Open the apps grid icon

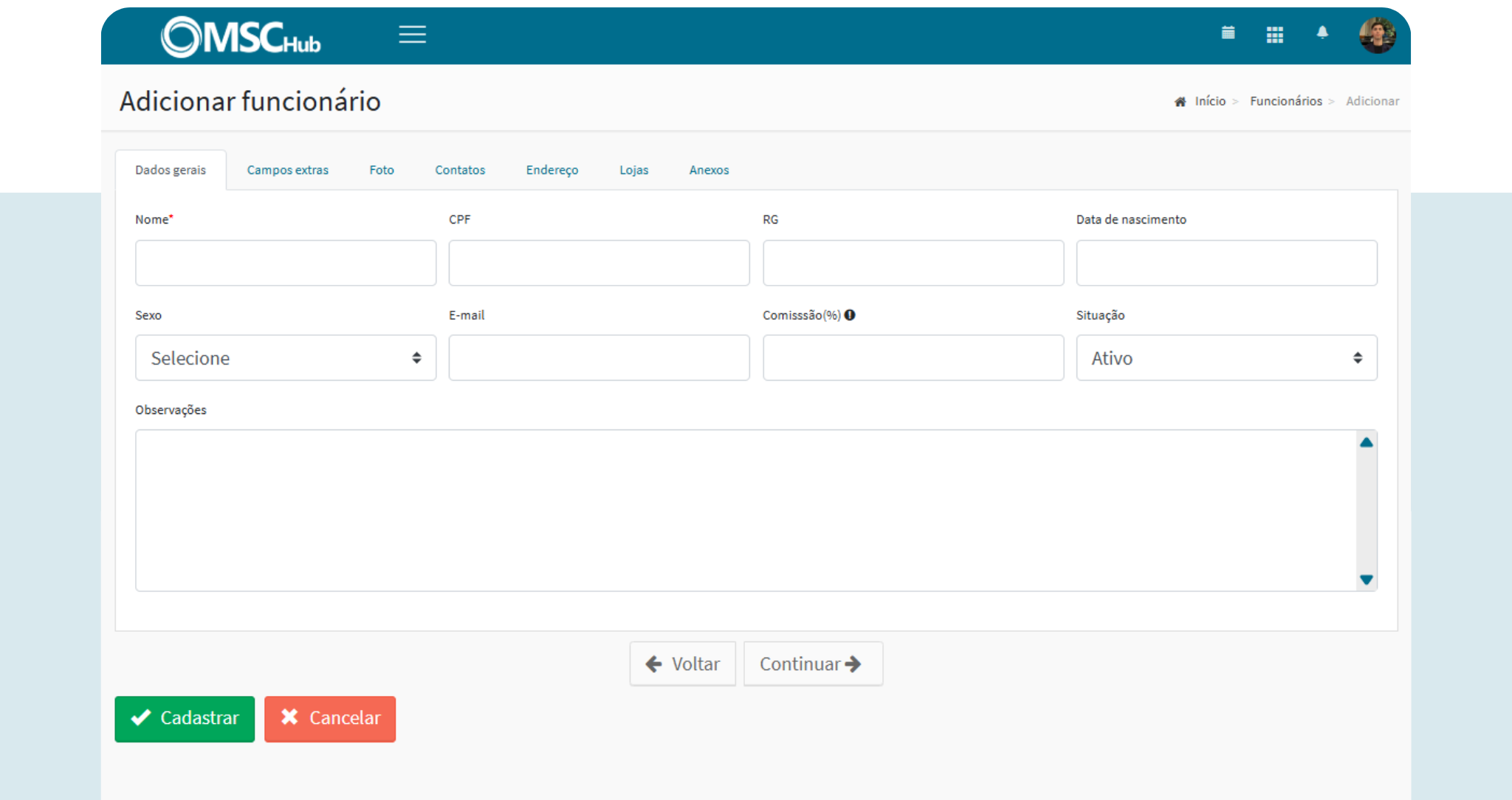pyautogui.click(x=1274, y=35)
